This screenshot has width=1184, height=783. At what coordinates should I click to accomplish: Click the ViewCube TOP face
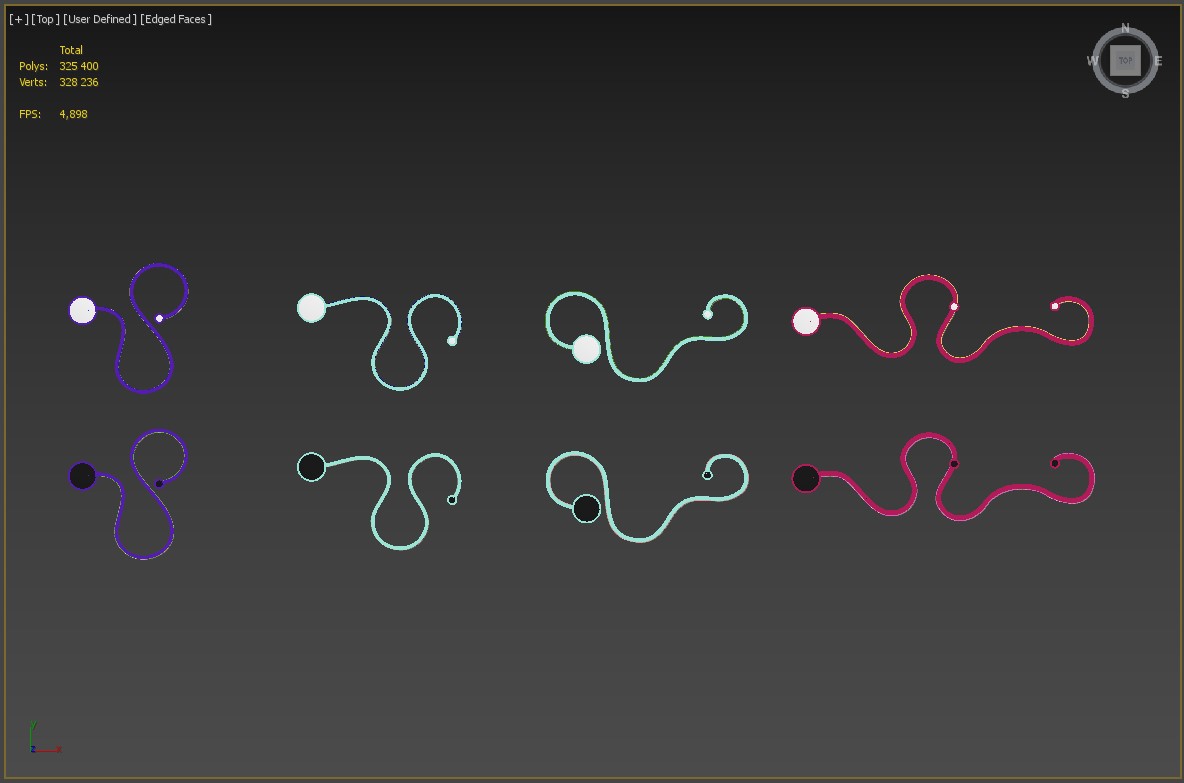[x=1125, y=60]
